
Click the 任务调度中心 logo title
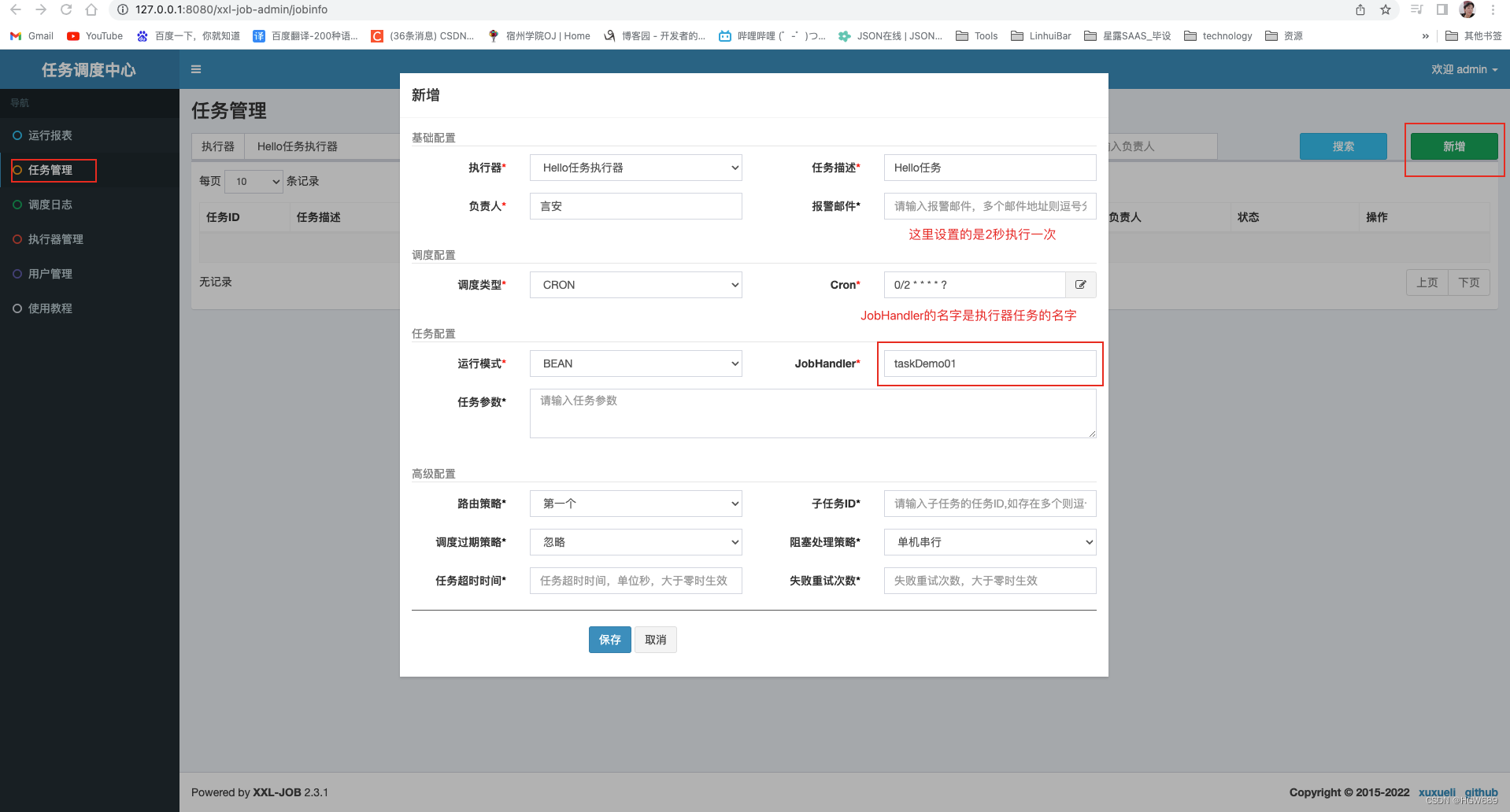coord(89,70)
